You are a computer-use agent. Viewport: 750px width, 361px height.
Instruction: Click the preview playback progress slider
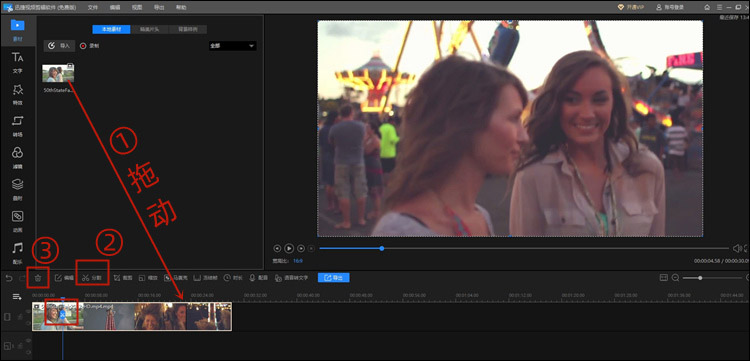point(524,248)
